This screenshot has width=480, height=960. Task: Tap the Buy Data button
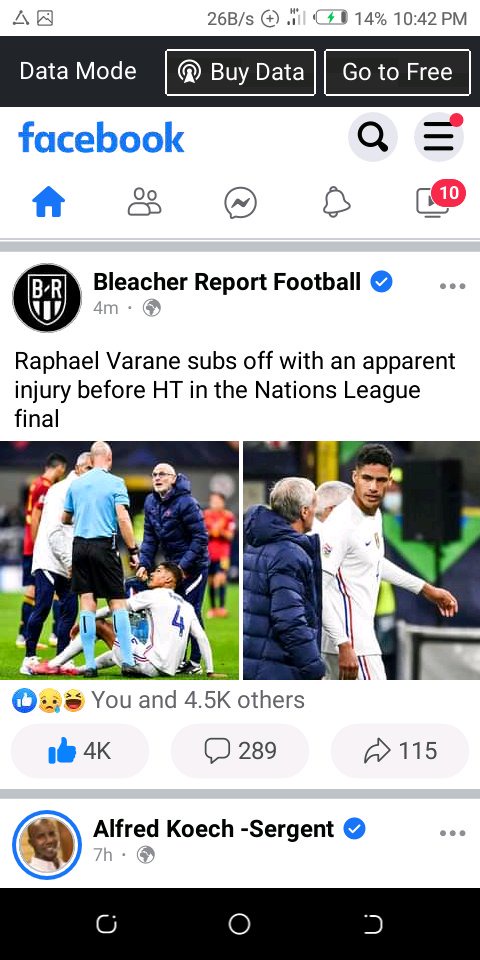click(x=241, y=72)
